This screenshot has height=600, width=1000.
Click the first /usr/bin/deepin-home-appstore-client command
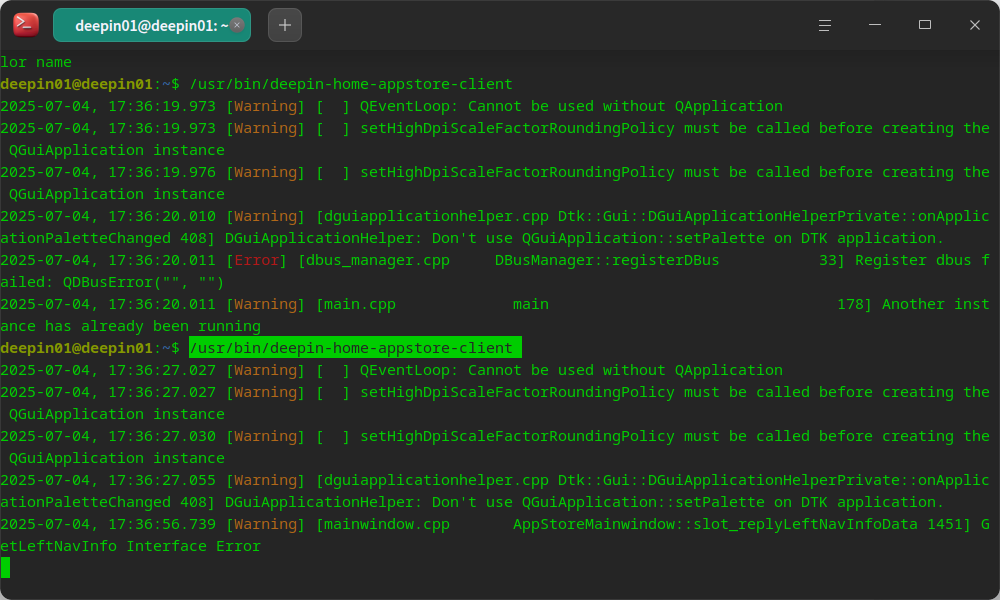351,84
